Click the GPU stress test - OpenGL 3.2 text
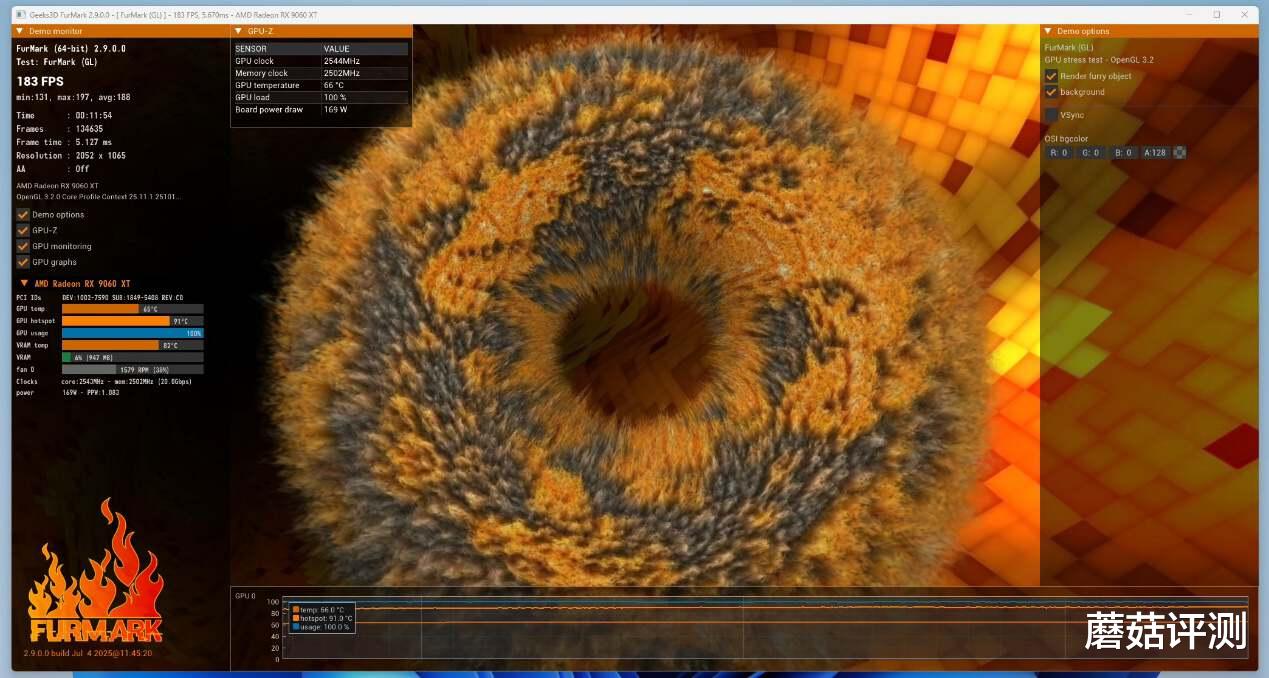This screenshot has height=678, width=1269. pos(1099,60)
